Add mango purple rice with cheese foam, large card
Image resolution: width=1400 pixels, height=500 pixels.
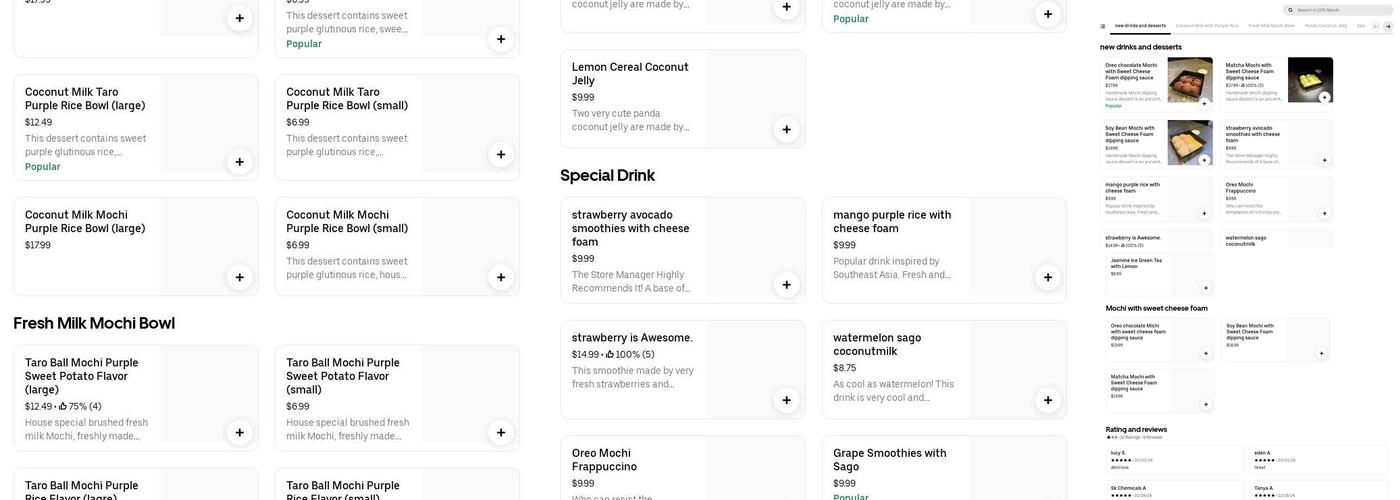pos(1047,277)
